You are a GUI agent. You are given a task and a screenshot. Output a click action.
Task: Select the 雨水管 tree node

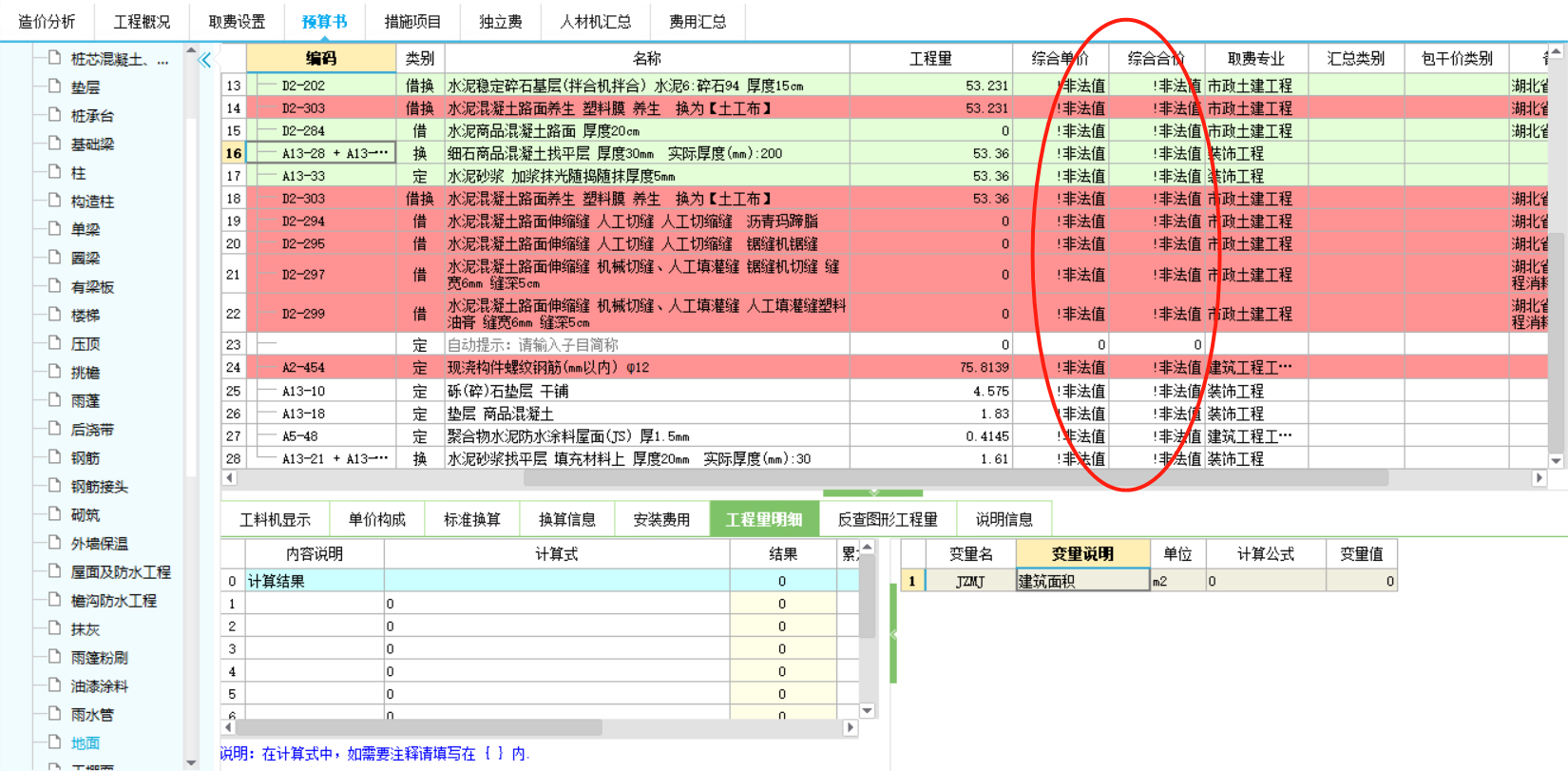[92, 715]
